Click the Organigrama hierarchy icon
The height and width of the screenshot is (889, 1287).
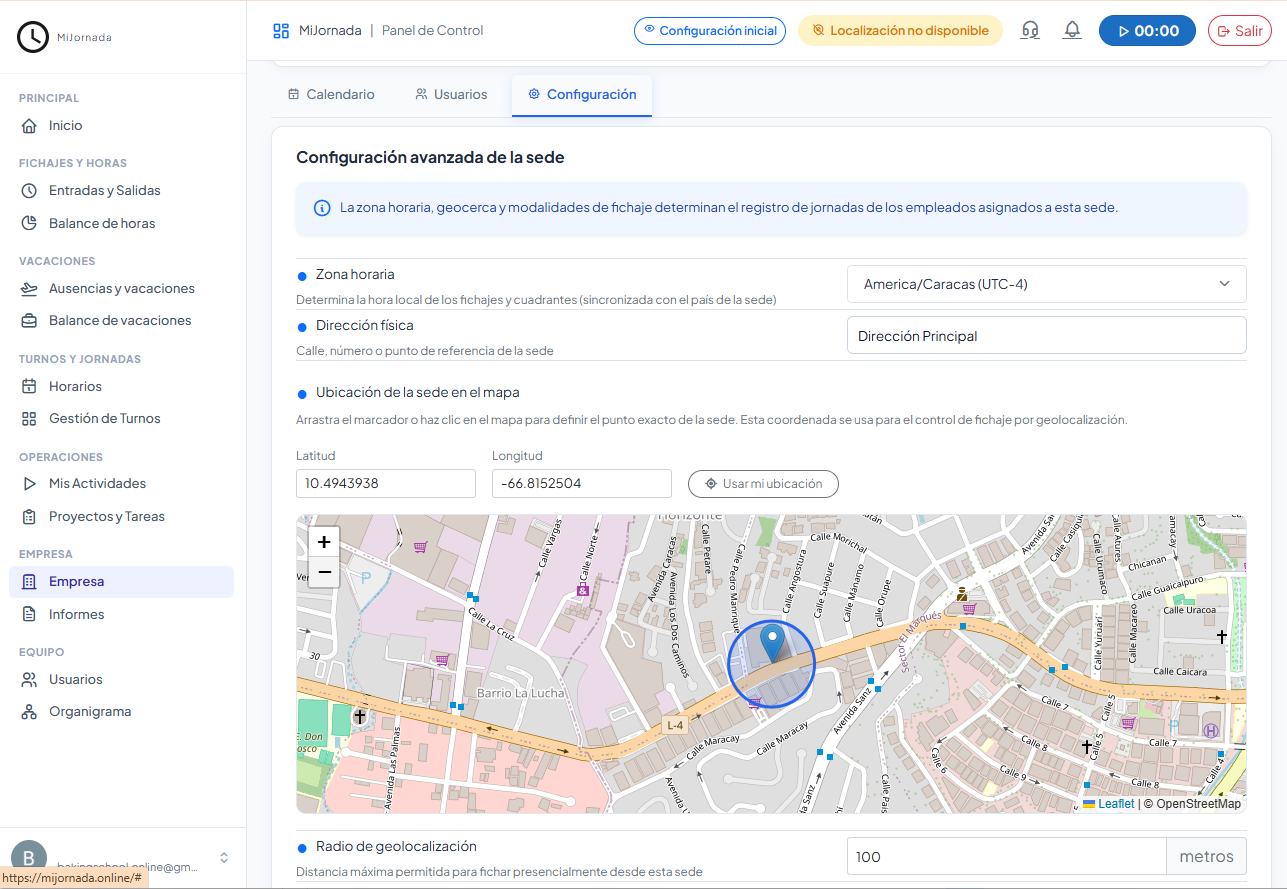click(29, 712)
